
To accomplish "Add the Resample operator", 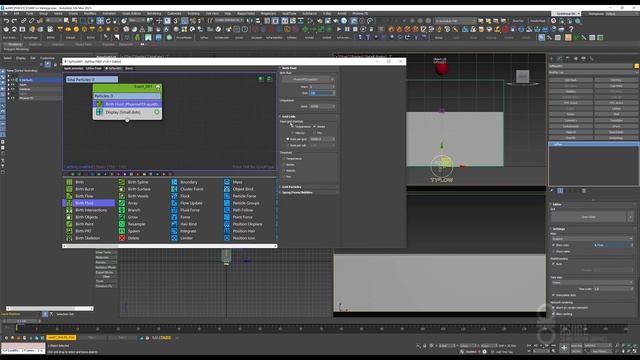I will click(x=136, y=224).
